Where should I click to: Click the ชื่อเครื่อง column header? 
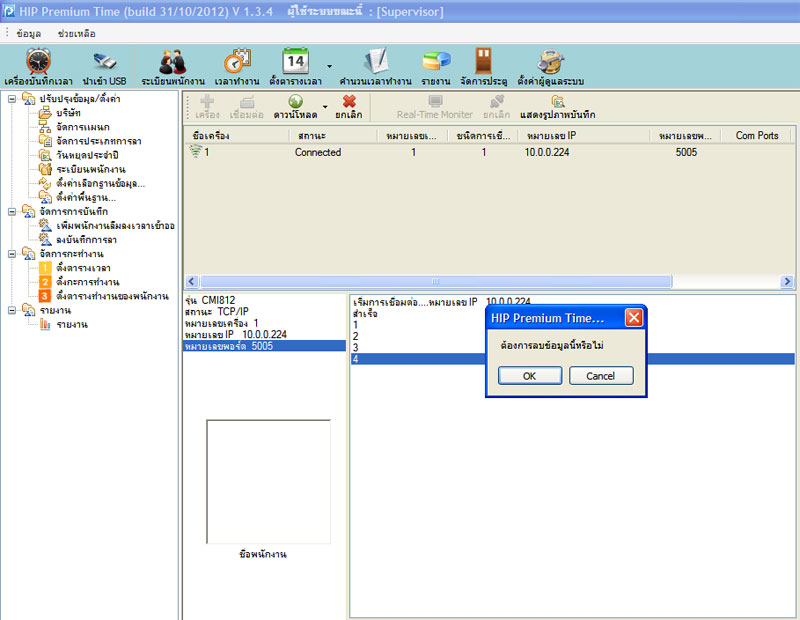237,136
